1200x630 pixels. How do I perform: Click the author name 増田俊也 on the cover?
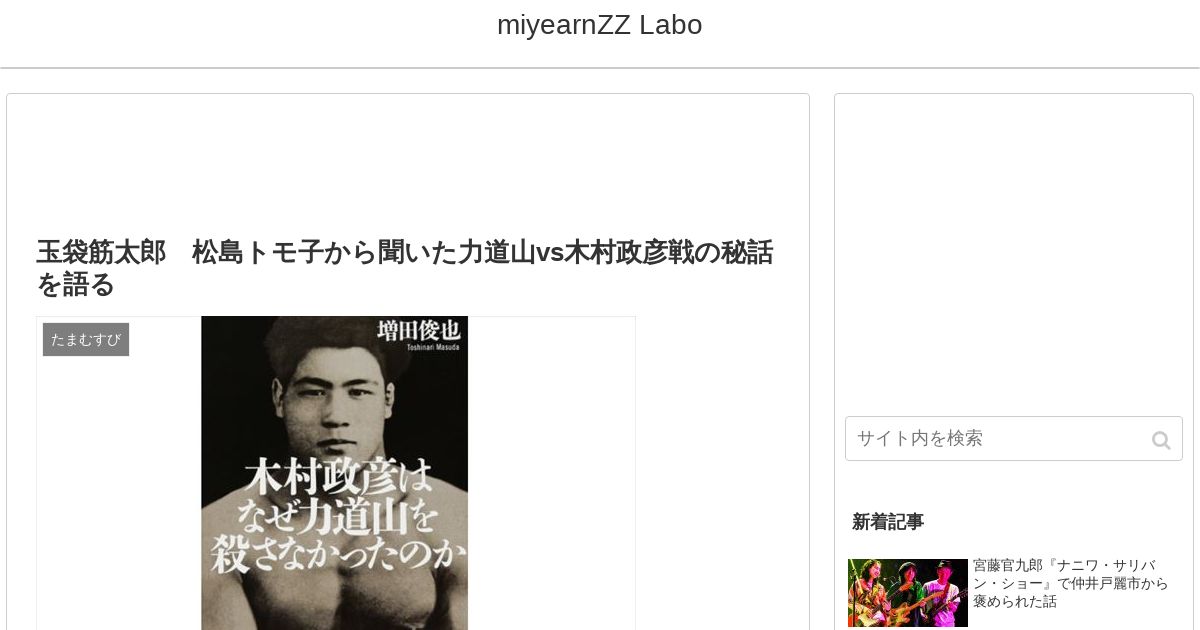(418, 329)
